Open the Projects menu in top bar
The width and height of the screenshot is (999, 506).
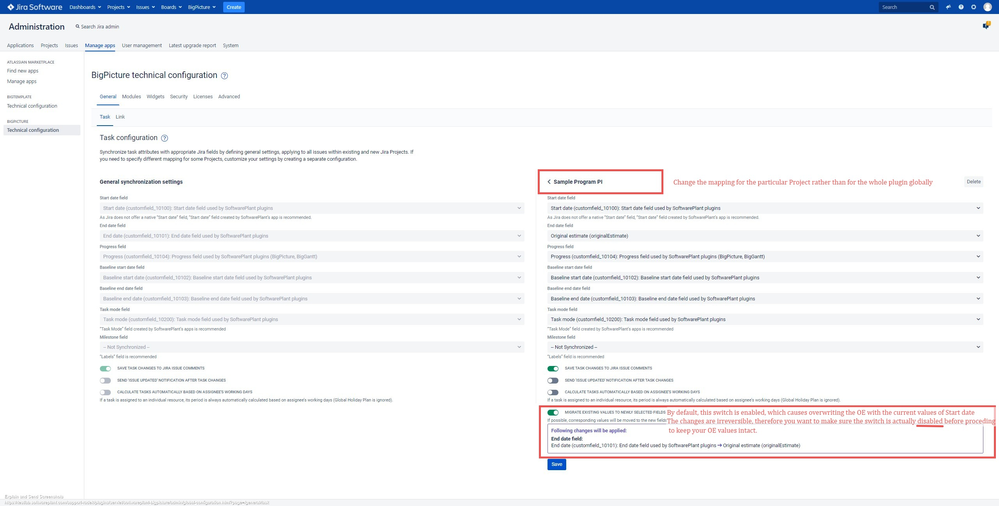(119, 7)
